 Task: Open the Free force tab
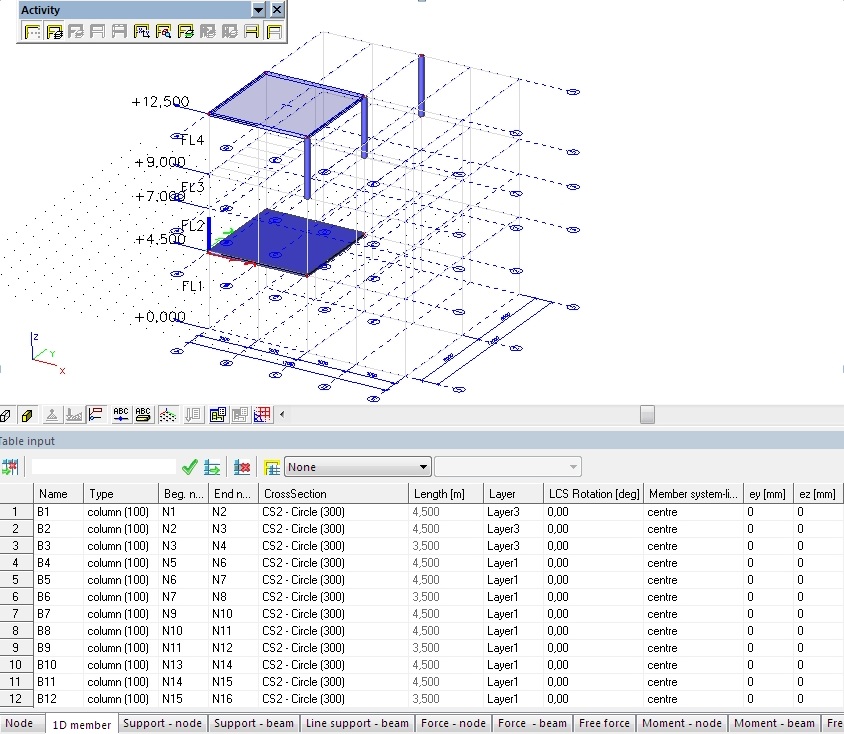coord(604,723)
